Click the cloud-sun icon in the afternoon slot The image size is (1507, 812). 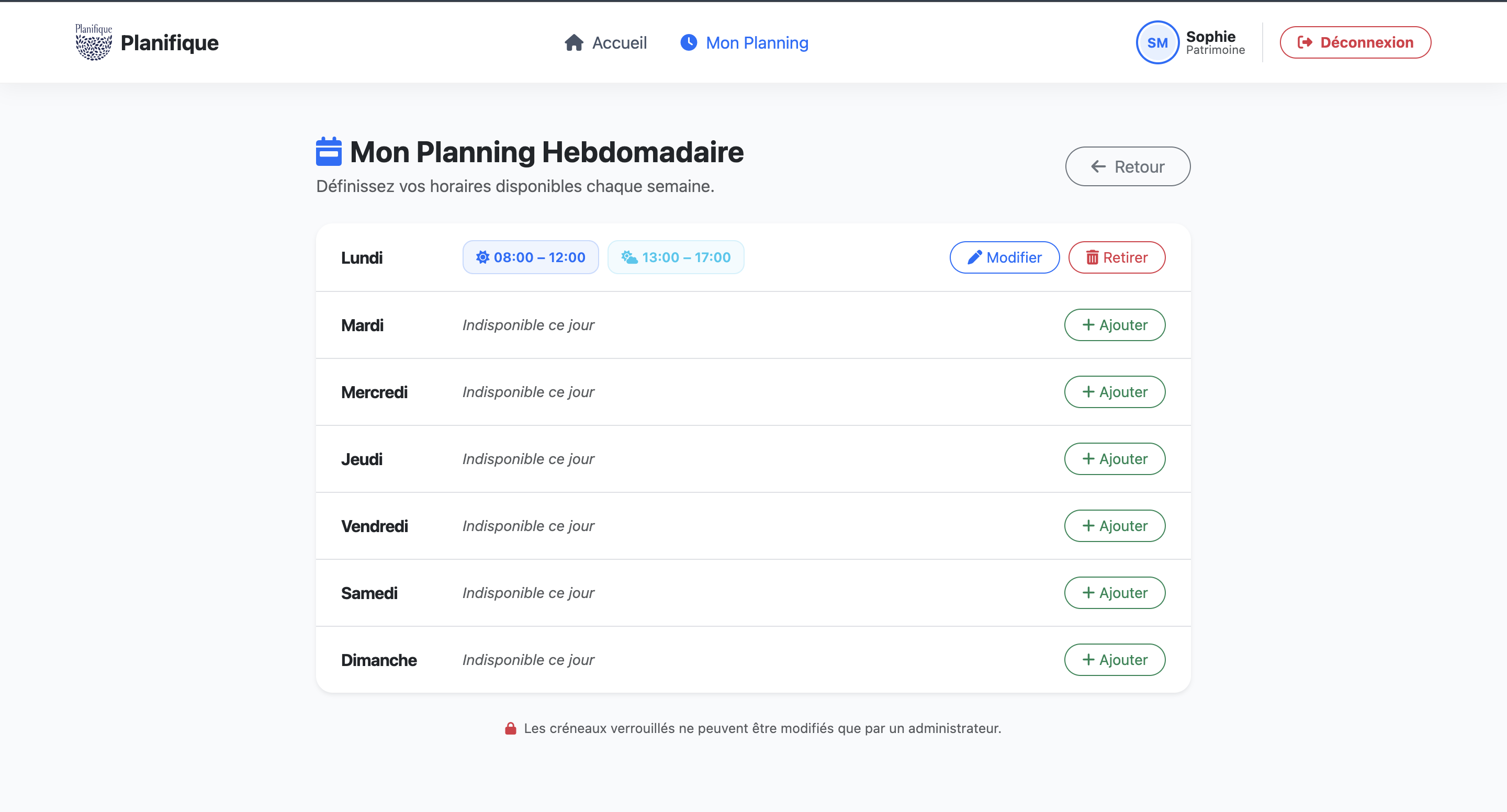(629, 257)
